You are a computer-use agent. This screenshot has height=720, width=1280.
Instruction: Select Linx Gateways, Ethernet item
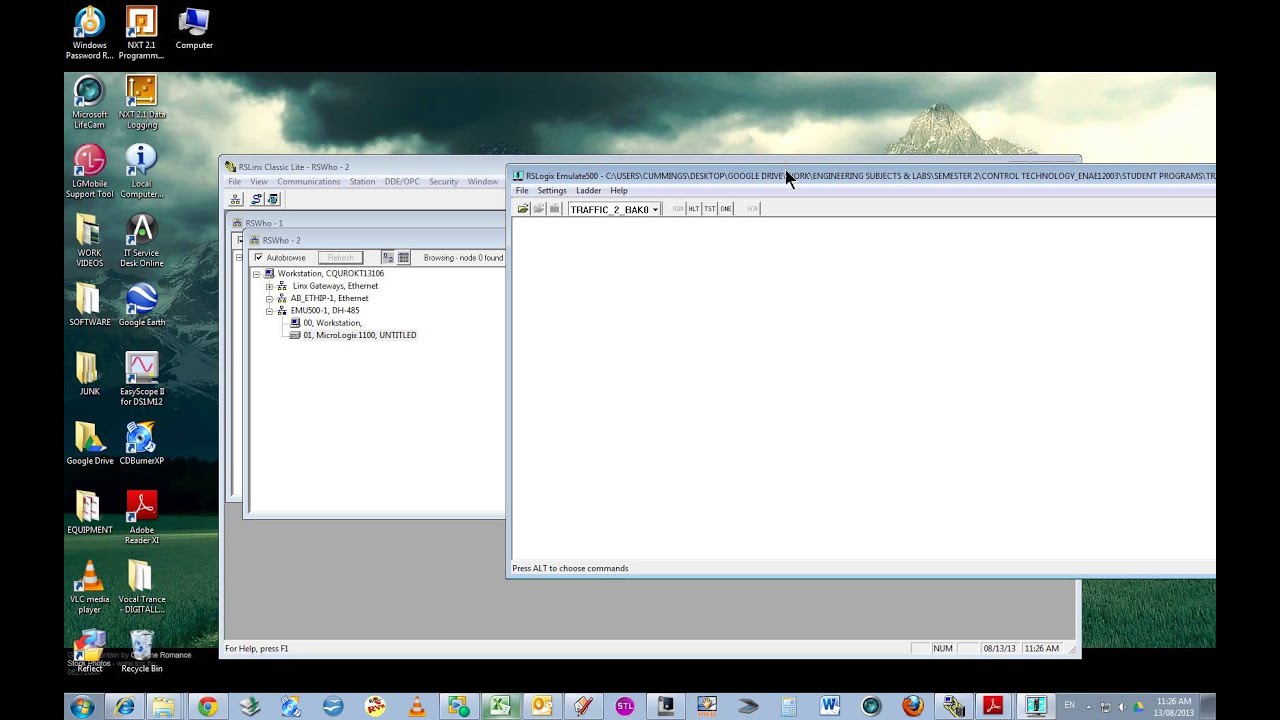[x=335, y=286]
